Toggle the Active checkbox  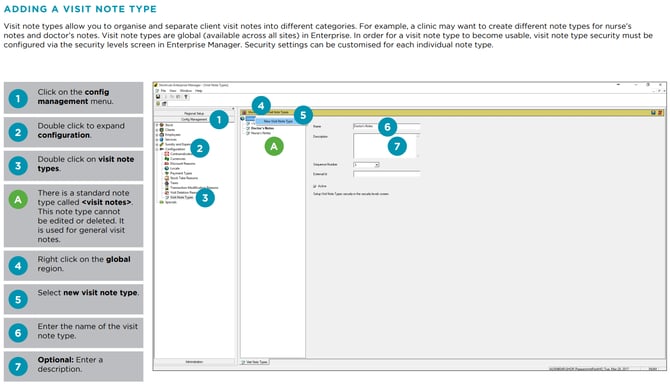(315, 186)
